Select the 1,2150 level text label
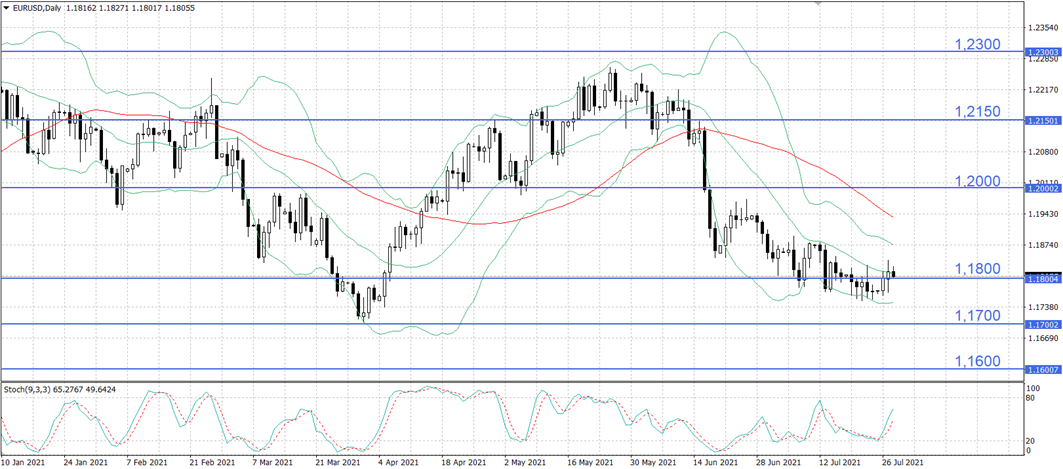The image size is (1063, 469). 978,112
